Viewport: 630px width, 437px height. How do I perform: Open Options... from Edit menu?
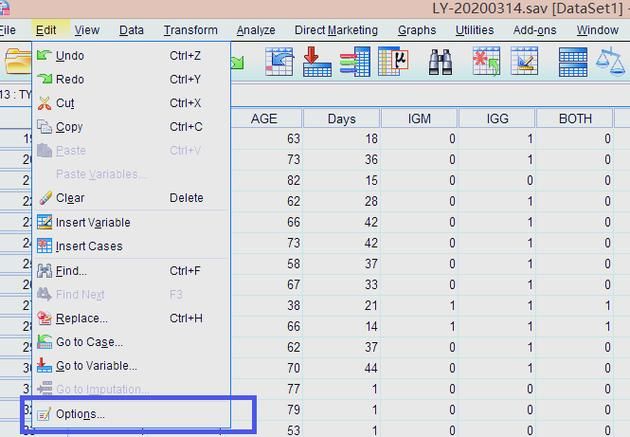coord(131,414)
